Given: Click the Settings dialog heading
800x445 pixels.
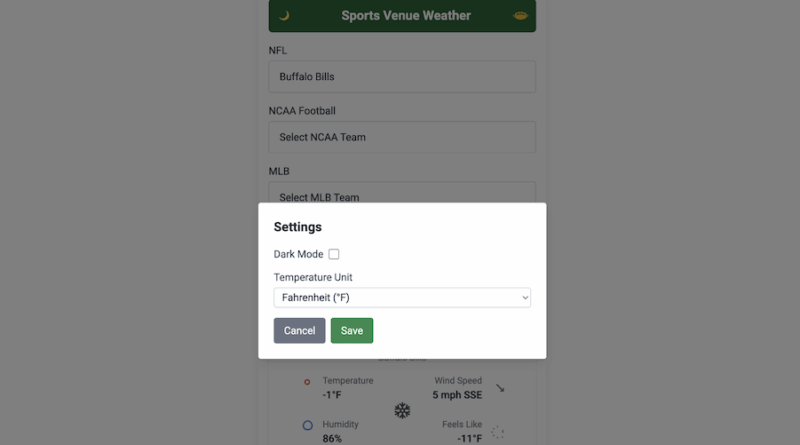Looking at the screenshot, I should 297,227.
